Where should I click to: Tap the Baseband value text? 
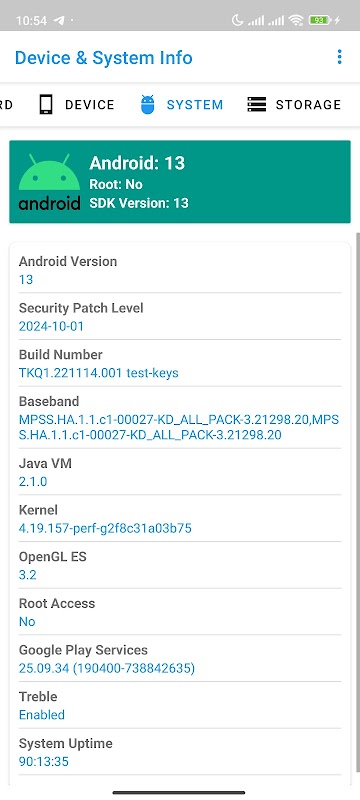click(x=179, y=427)
